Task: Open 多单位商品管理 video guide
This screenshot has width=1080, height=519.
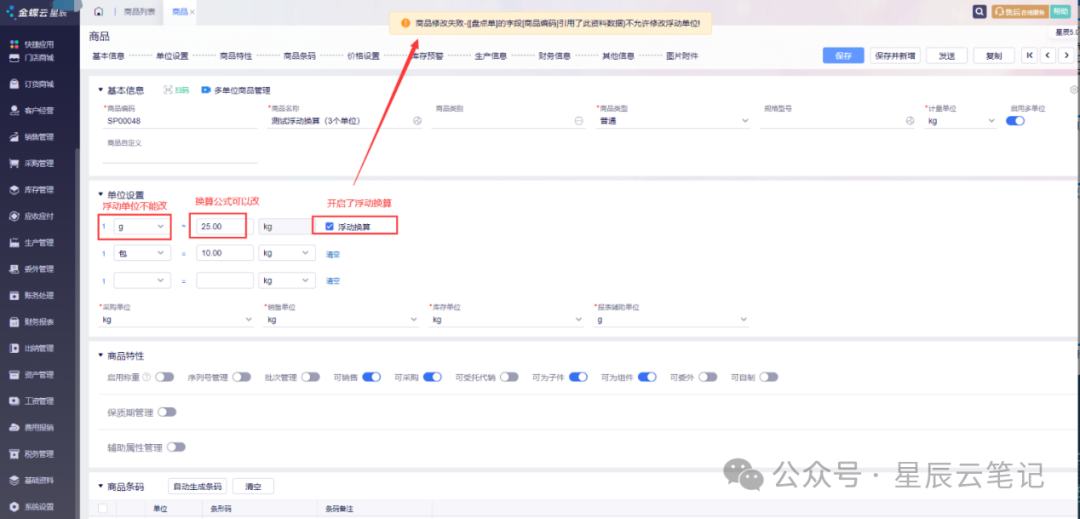Action: (236, 90)
